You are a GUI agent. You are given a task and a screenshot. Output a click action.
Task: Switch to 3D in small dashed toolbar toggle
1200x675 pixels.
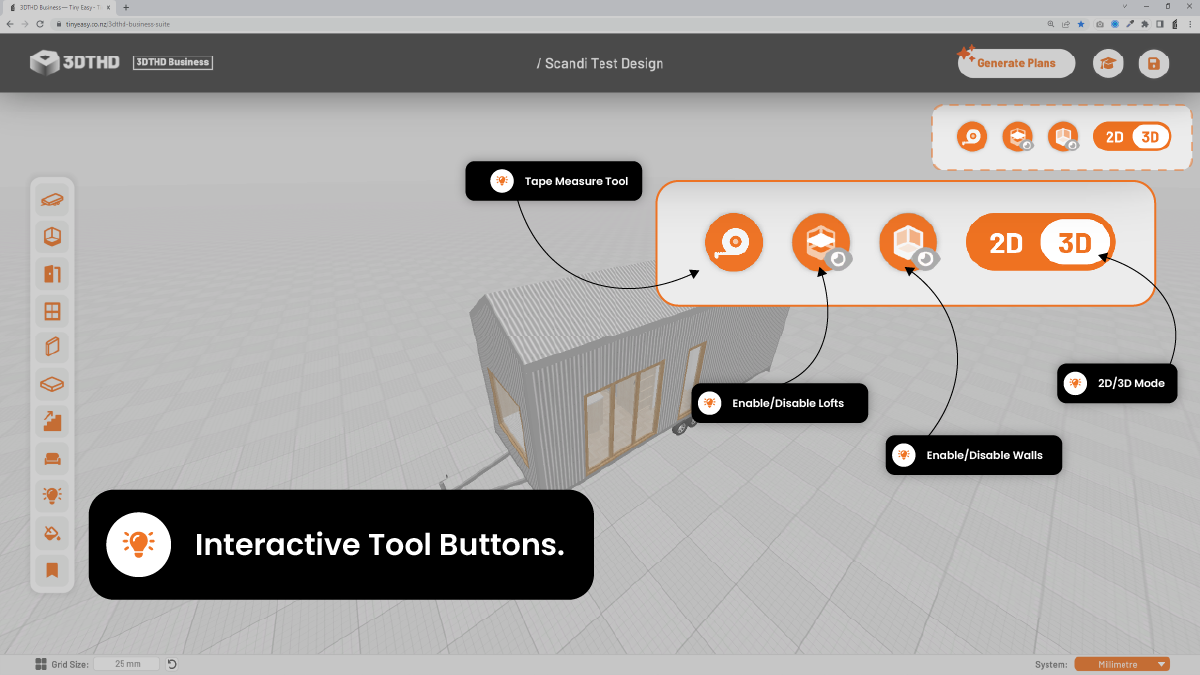pyautogui.click(x=1150, y=137)
